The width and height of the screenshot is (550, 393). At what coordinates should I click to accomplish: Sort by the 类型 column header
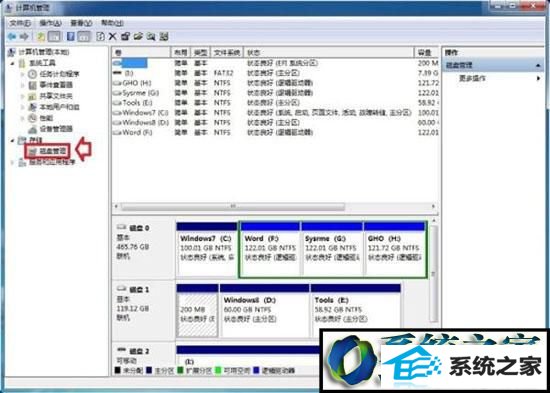coord(201,53)
